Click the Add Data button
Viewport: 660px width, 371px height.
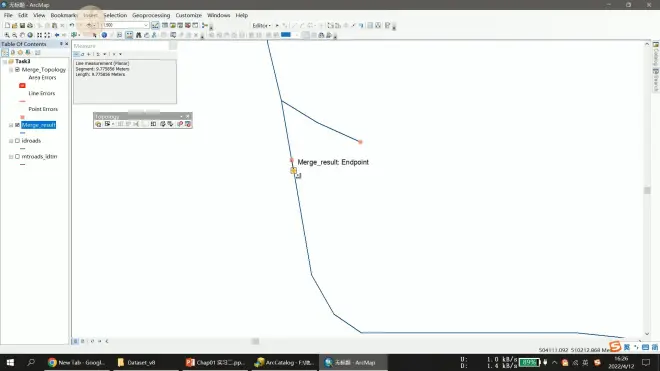click(74, 35)
